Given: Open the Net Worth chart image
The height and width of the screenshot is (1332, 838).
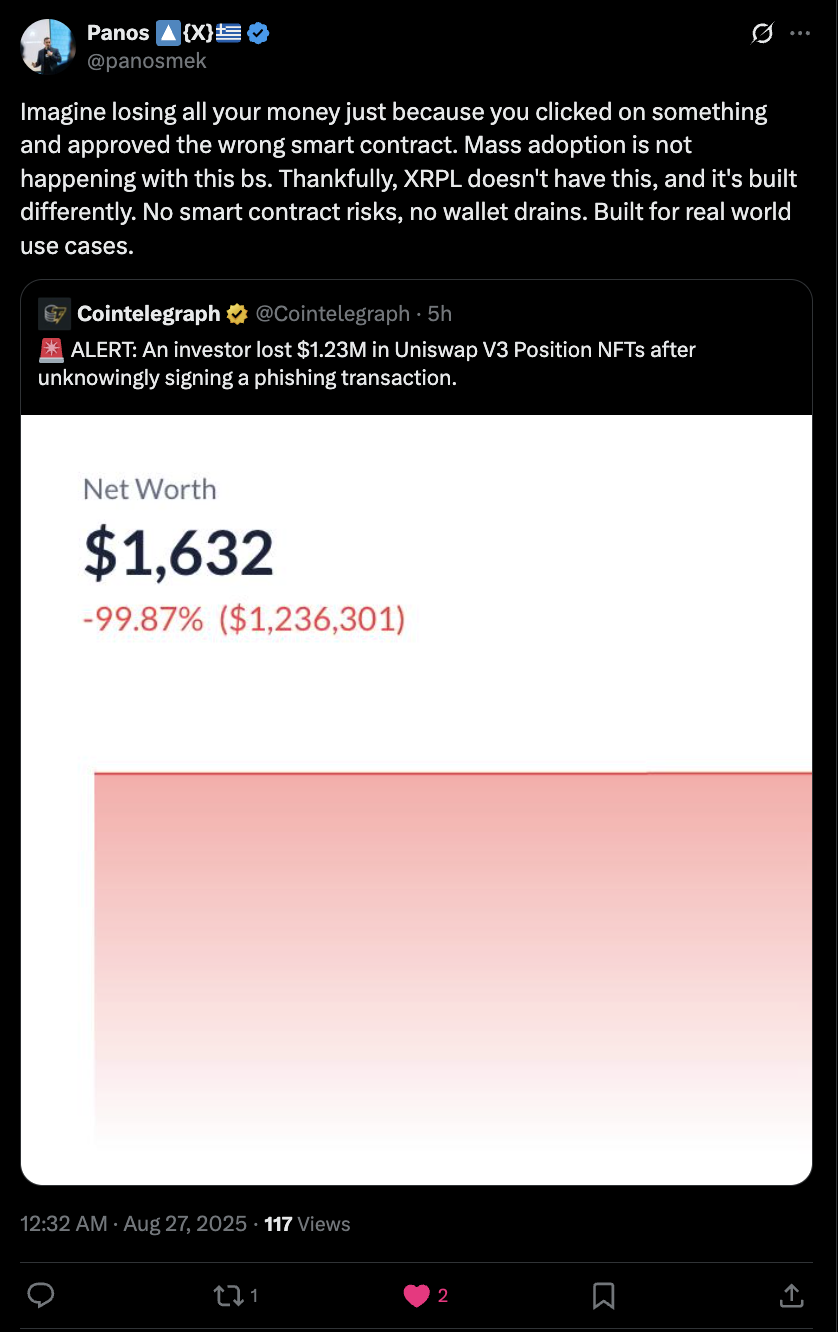Looking at the screenshot, I should 416,800.
